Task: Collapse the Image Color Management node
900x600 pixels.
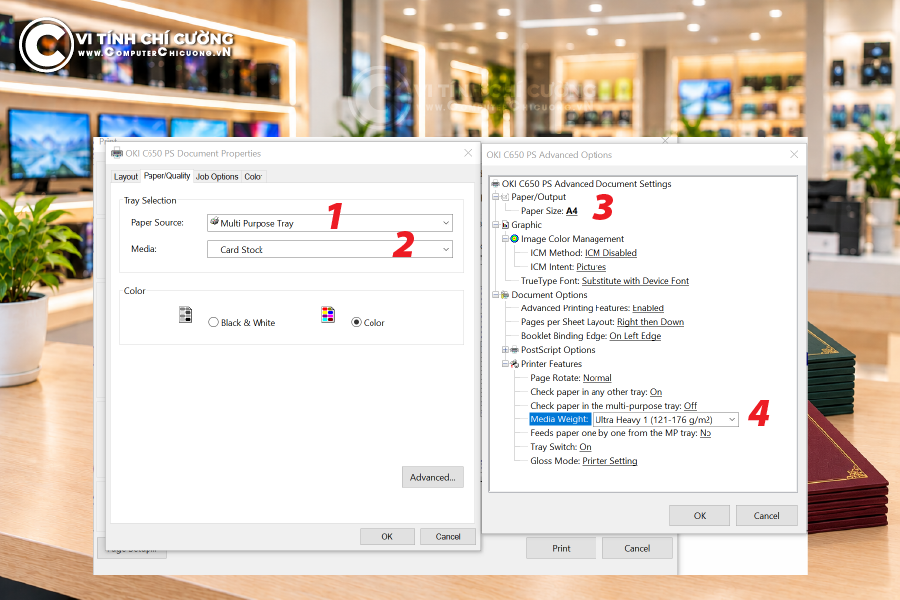Action: click(x=505, y=239)
